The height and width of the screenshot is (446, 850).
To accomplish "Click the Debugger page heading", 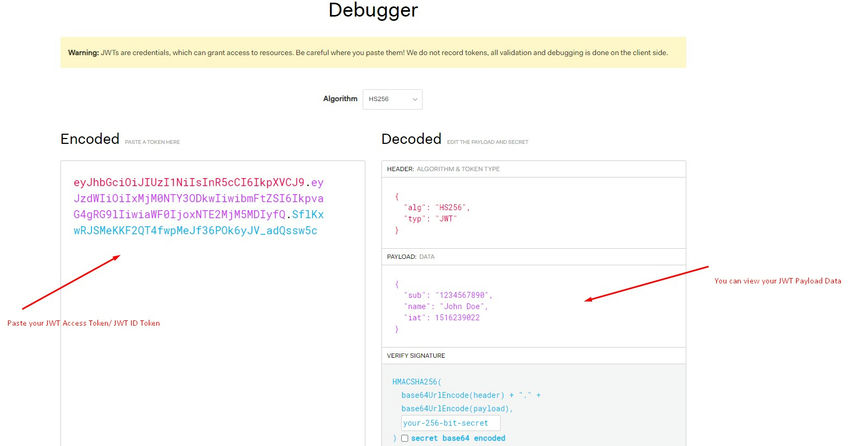I will (x=373, y=12).
